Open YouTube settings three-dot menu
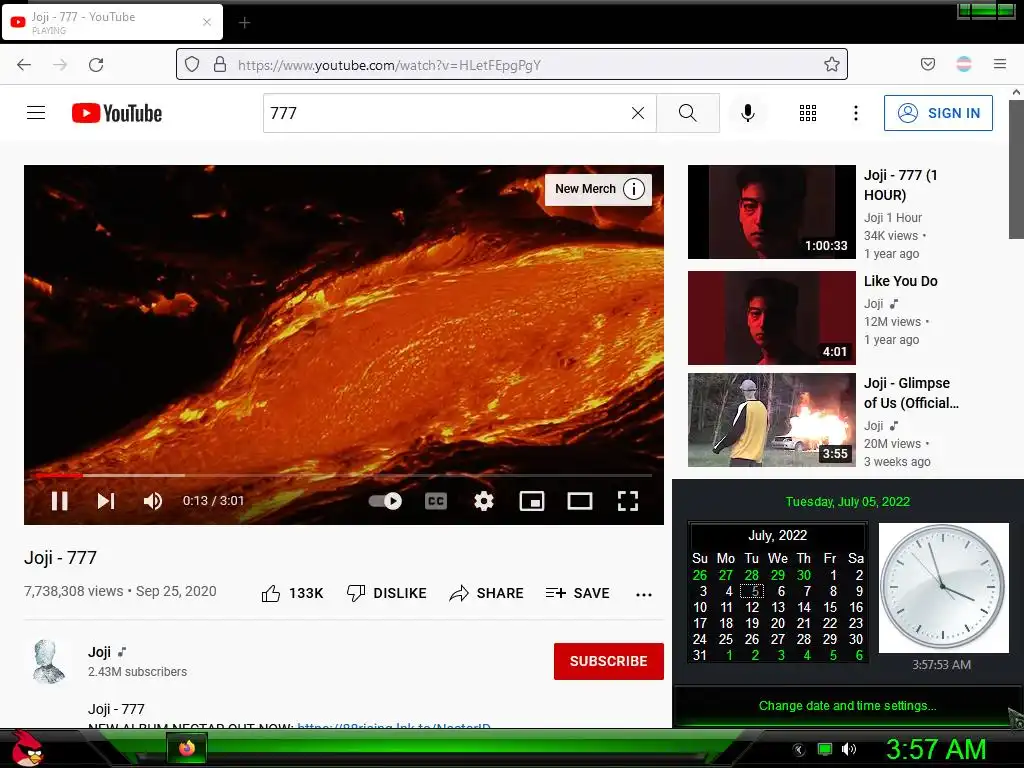The image size is (1024, 768). tap(856, 113)
